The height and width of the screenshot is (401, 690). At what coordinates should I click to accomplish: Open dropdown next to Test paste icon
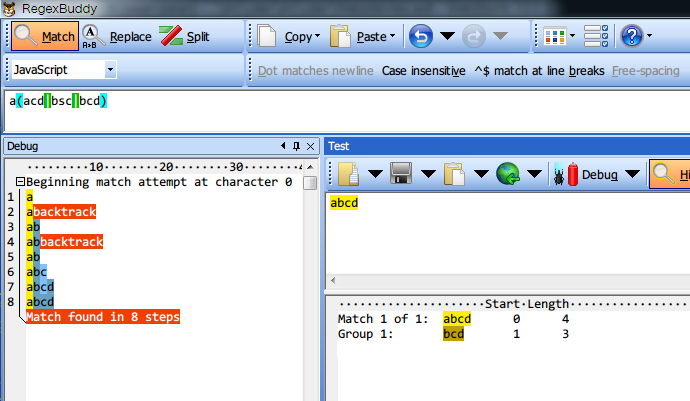pos(481,175)
